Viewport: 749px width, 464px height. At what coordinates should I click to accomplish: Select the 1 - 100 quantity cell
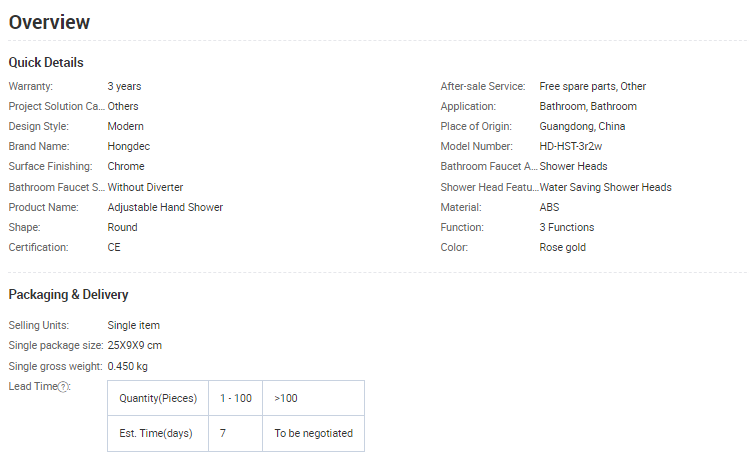point(235,398)
